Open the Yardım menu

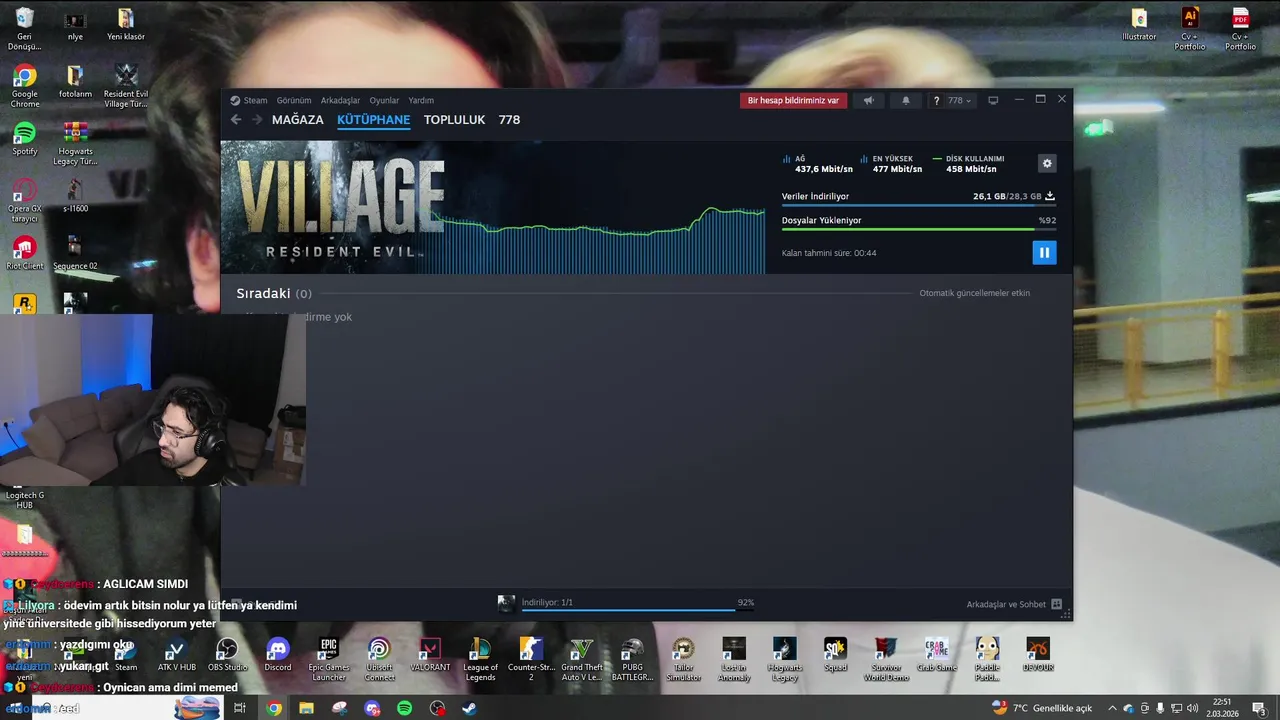point(421,100)
